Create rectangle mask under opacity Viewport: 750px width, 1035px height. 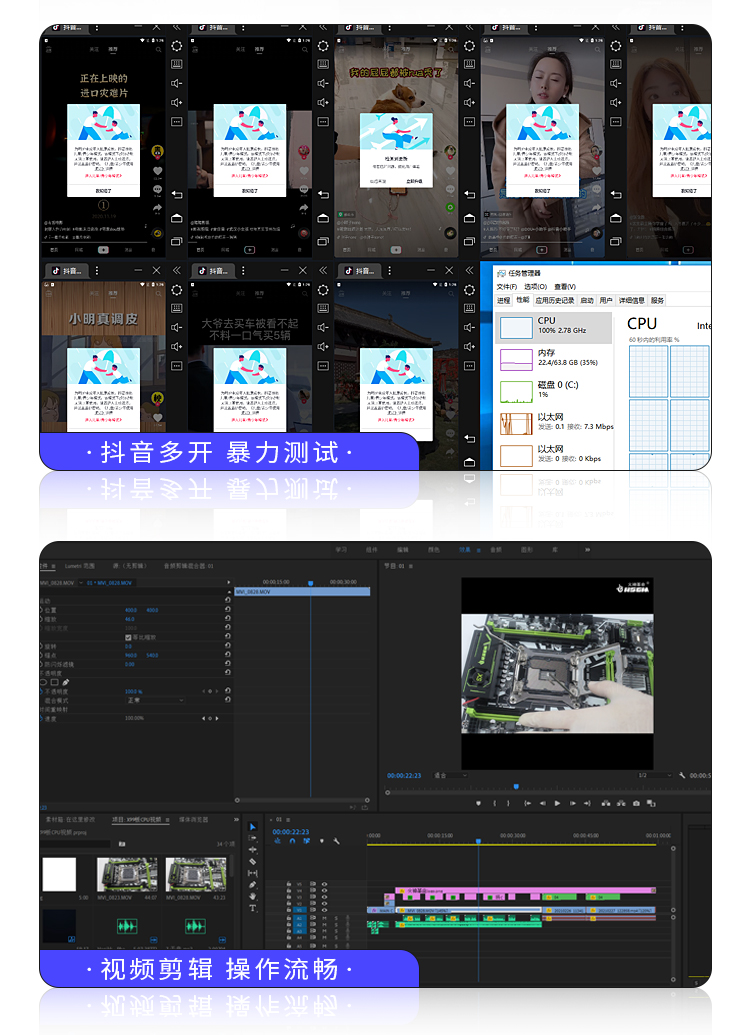click(x=55, y=682)
